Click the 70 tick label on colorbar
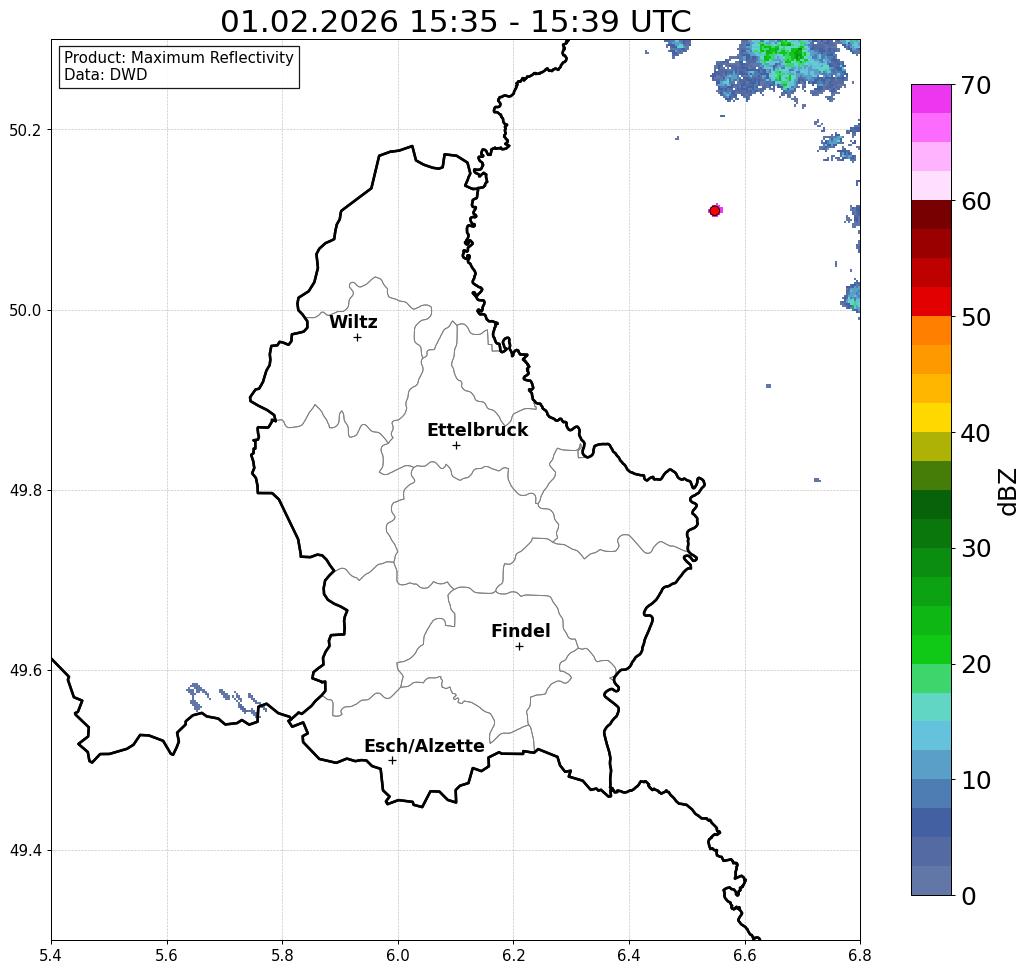The image size is (1029, 973). tap(976, 86)
